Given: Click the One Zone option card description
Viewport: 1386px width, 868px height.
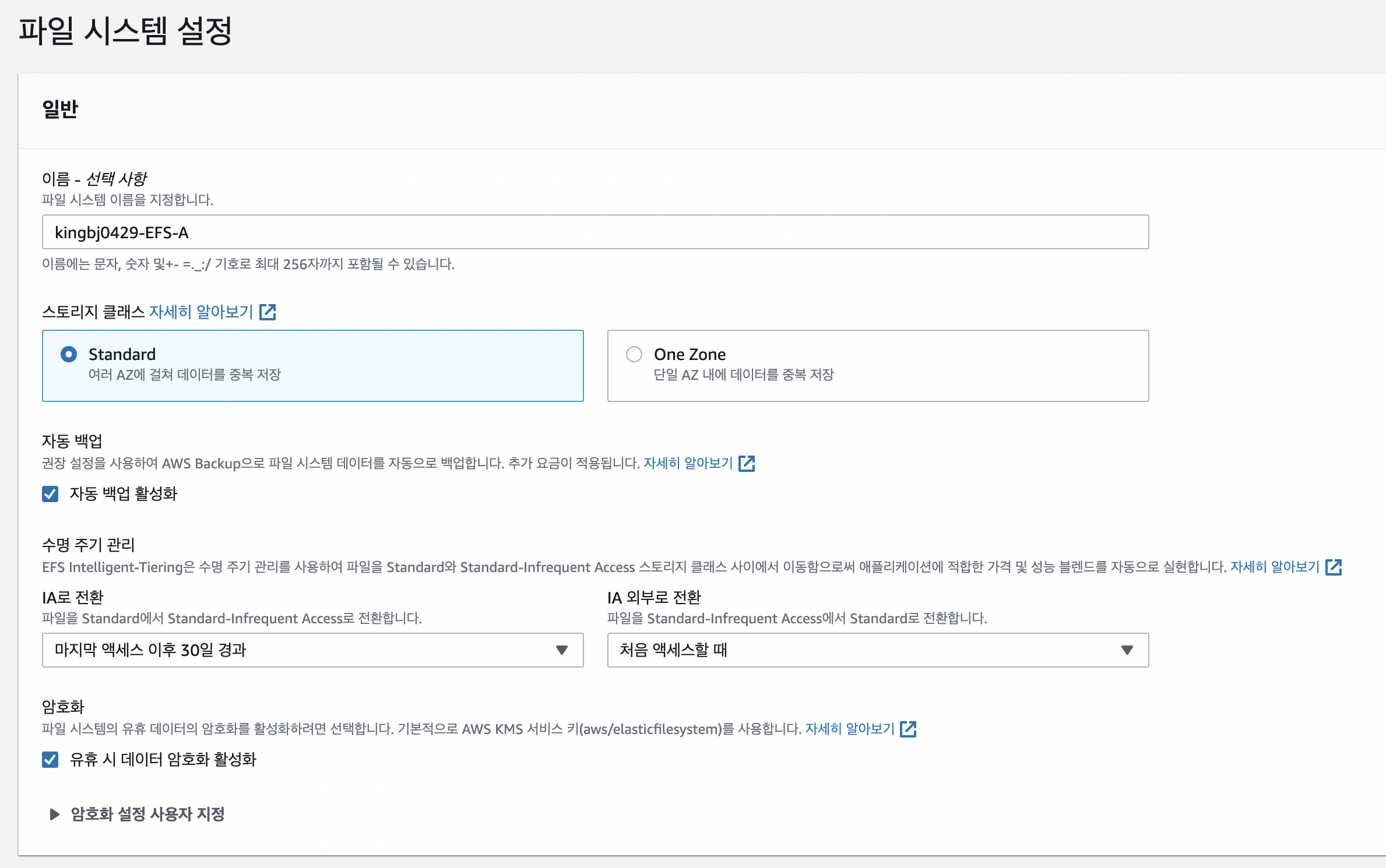Looking at the screenshot, I should coord(744,375).
